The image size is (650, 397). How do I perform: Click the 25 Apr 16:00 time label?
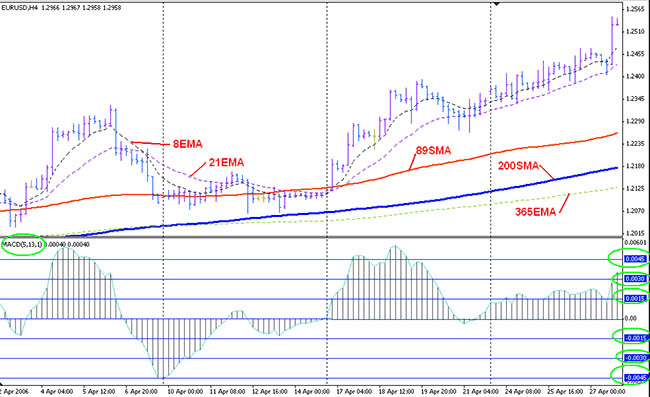click(565, 391)
